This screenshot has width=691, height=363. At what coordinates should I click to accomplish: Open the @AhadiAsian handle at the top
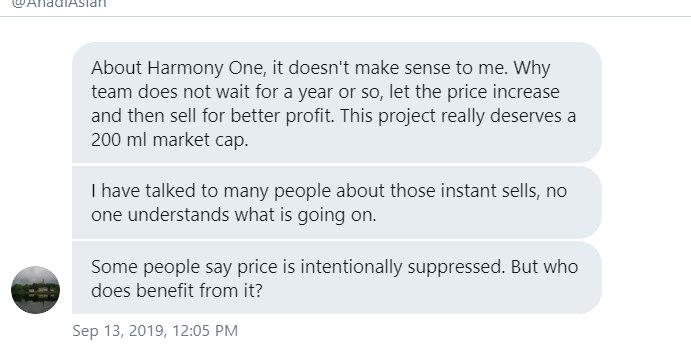tap(59, 4)
